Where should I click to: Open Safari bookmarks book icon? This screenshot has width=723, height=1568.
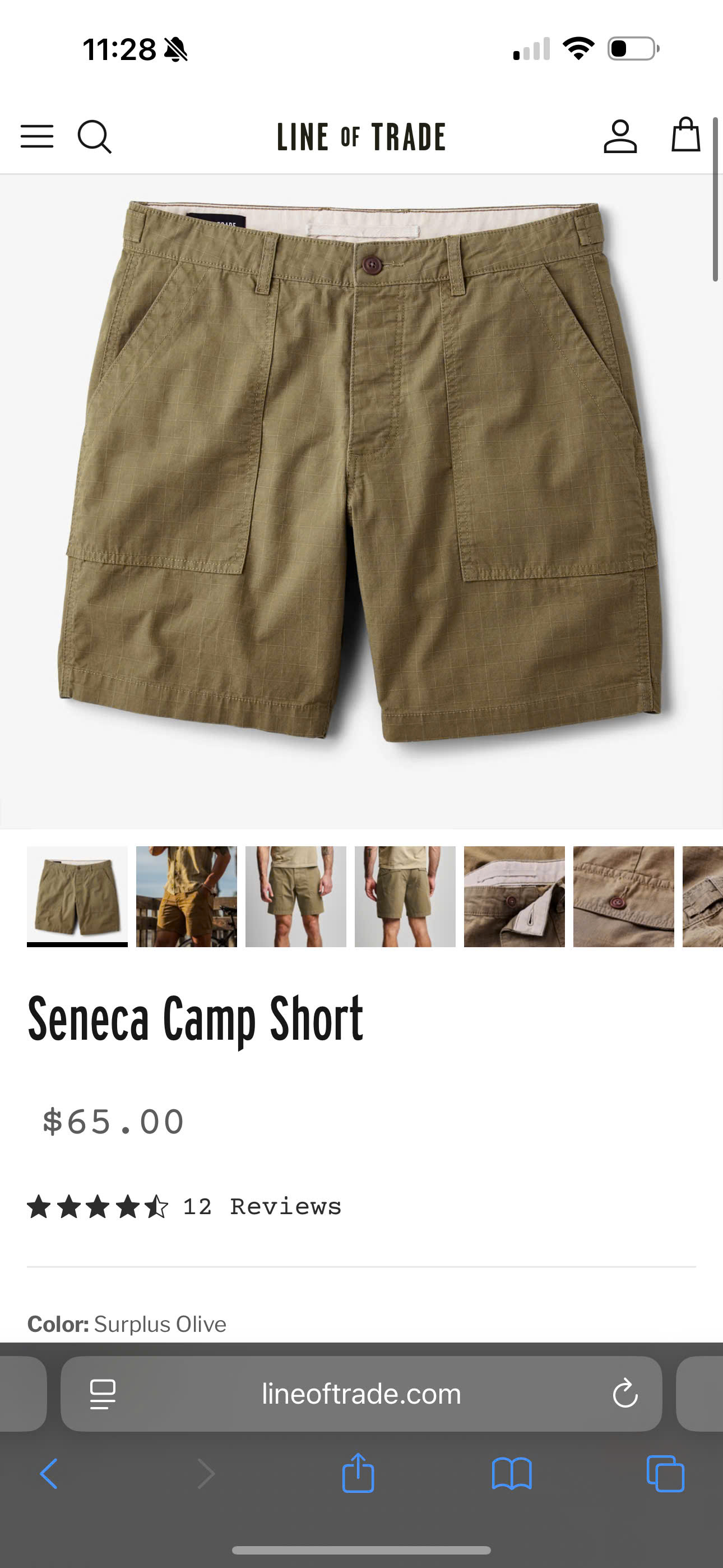coord(512,1474)
